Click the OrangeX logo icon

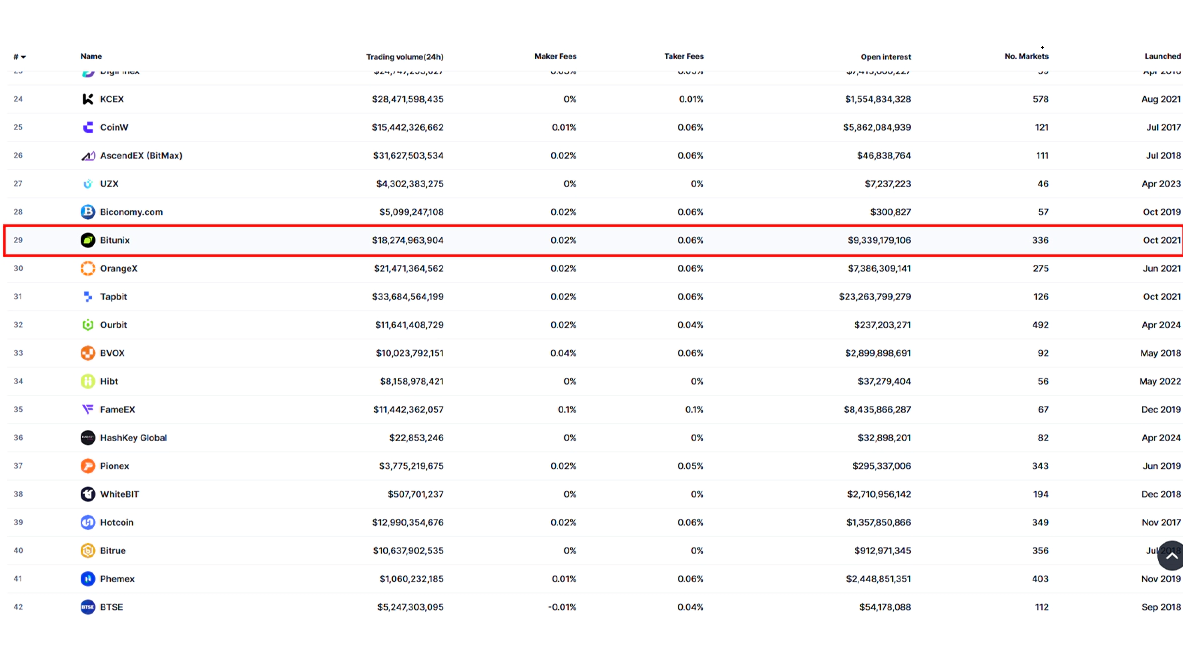point(88,269)
